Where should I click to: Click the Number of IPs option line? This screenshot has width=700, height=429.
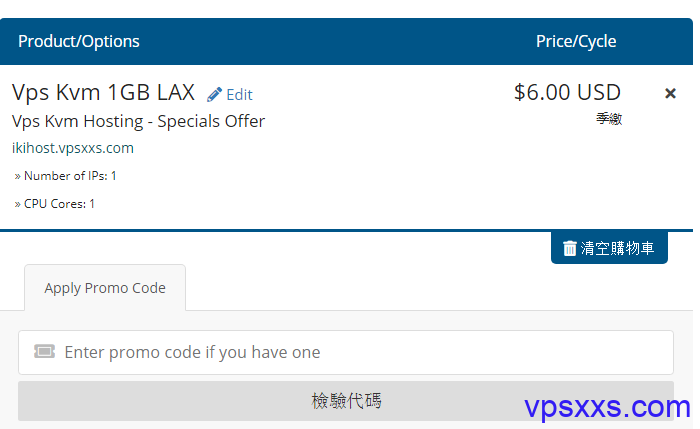pos(66,176)
